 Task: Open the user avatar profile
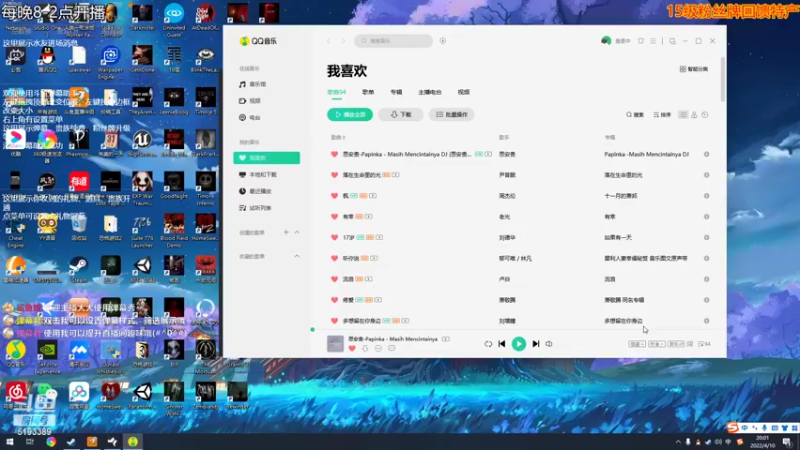pos(606,41)
